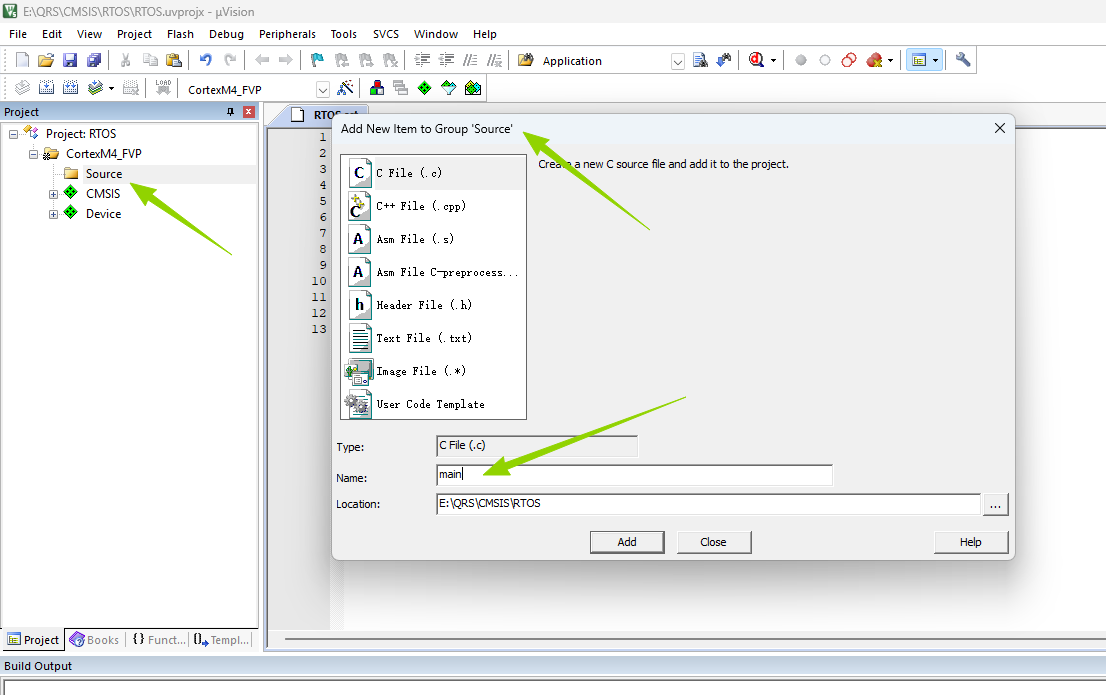Image resolution: width=1106 pixels, height=695 pixels.
Task: Open the SVCS menu
Action: [386, 34]
